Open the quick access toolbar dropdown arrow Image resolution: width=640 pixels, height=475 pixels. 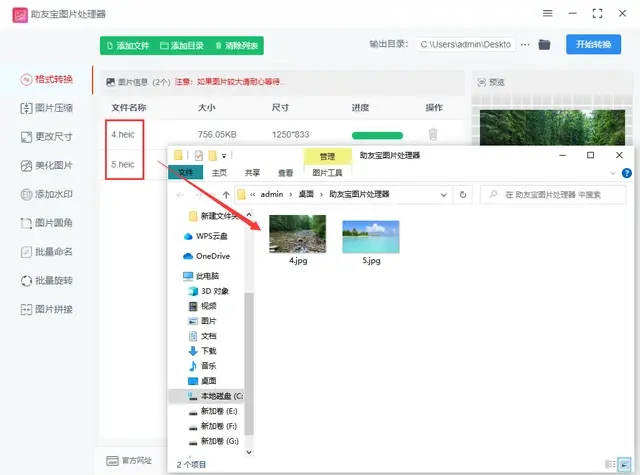pyautogui.click(x=224, y=156)
